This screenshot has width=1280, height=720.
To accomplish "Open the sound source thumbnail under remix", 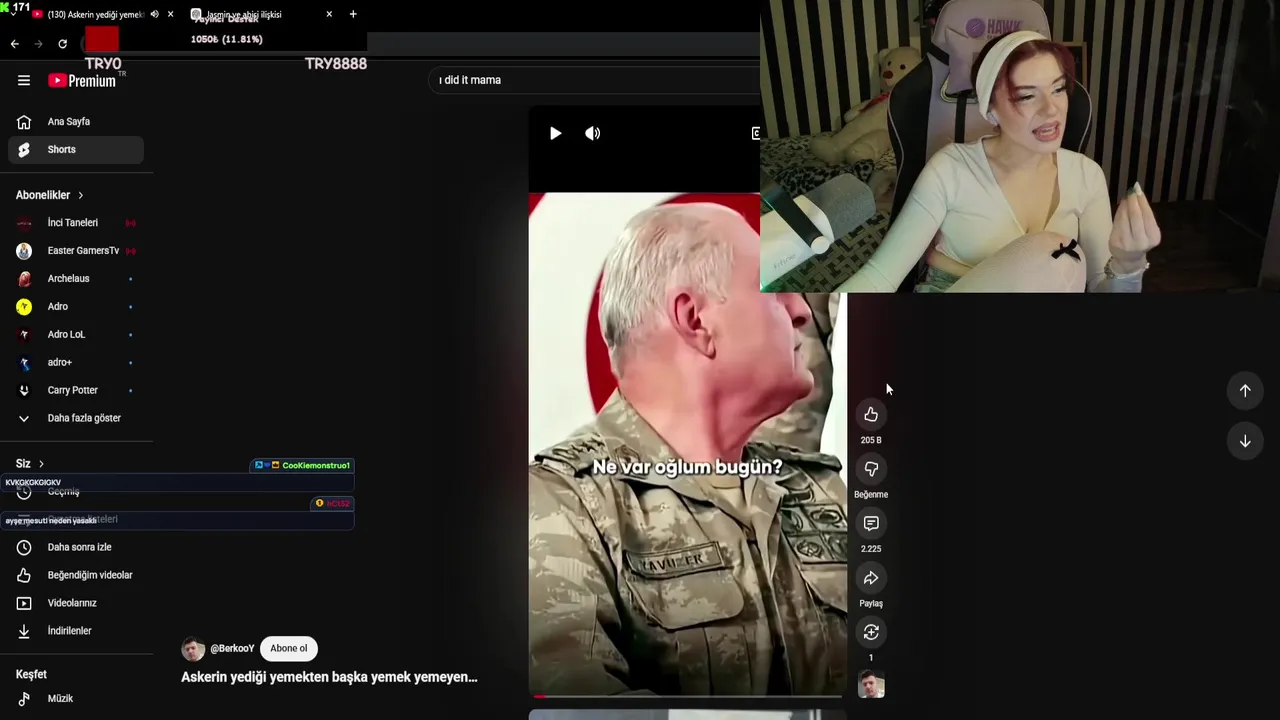I will coord(871,685).
